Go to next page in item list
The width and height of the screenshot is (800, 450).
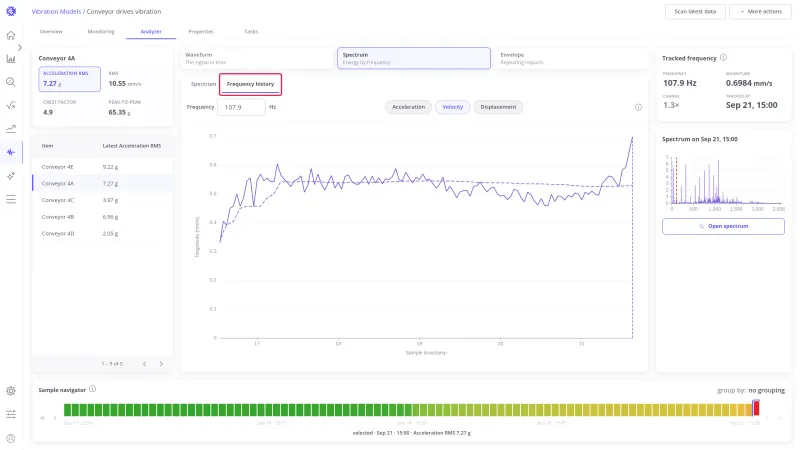(161, 364)
